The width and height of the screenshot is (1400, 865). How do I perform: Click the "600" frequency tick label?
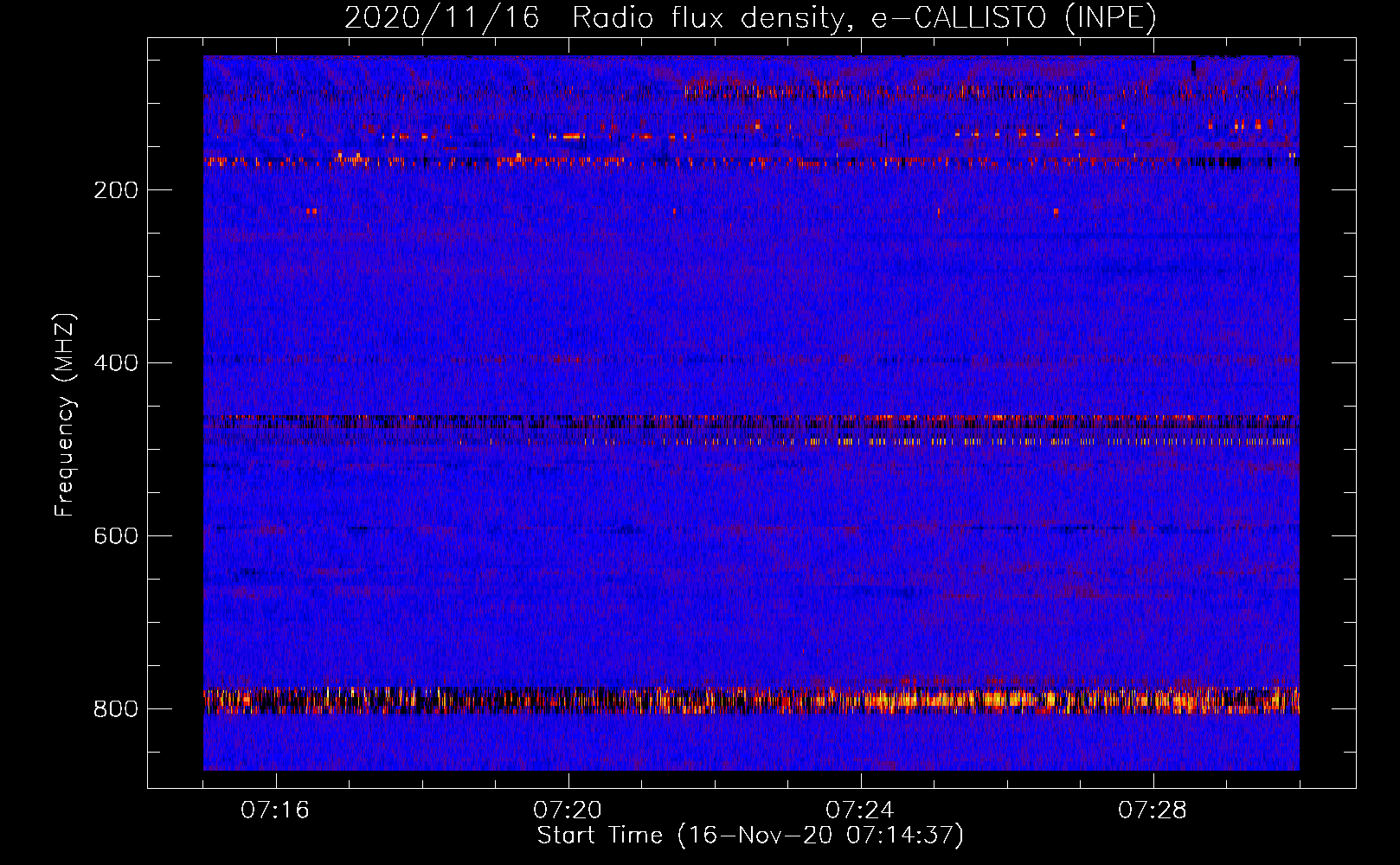[116, 536]
